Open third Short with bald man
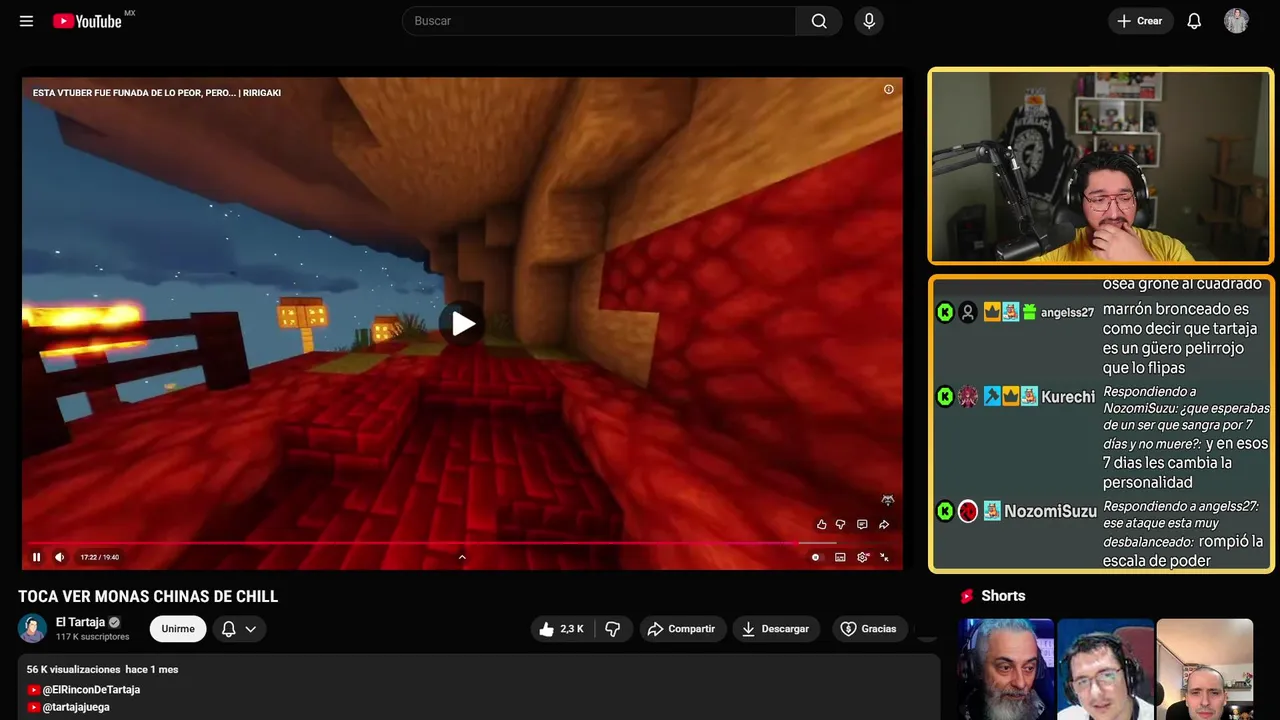The width and height of the screenshot is (1280, 720). 1205,669
